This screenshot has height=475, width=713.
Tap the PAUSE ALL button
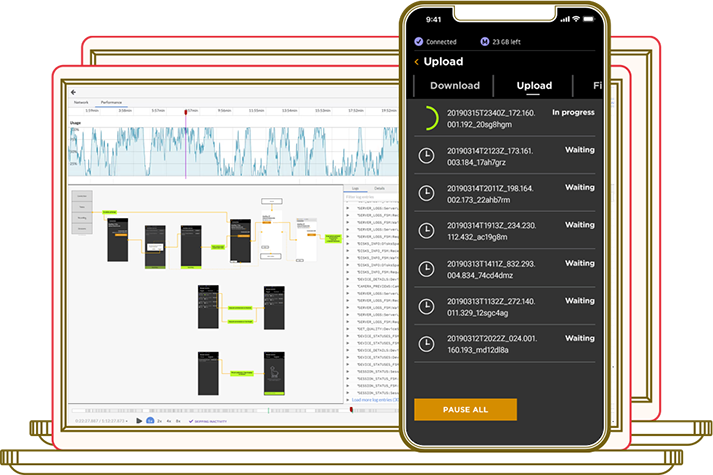coord(465,409)
